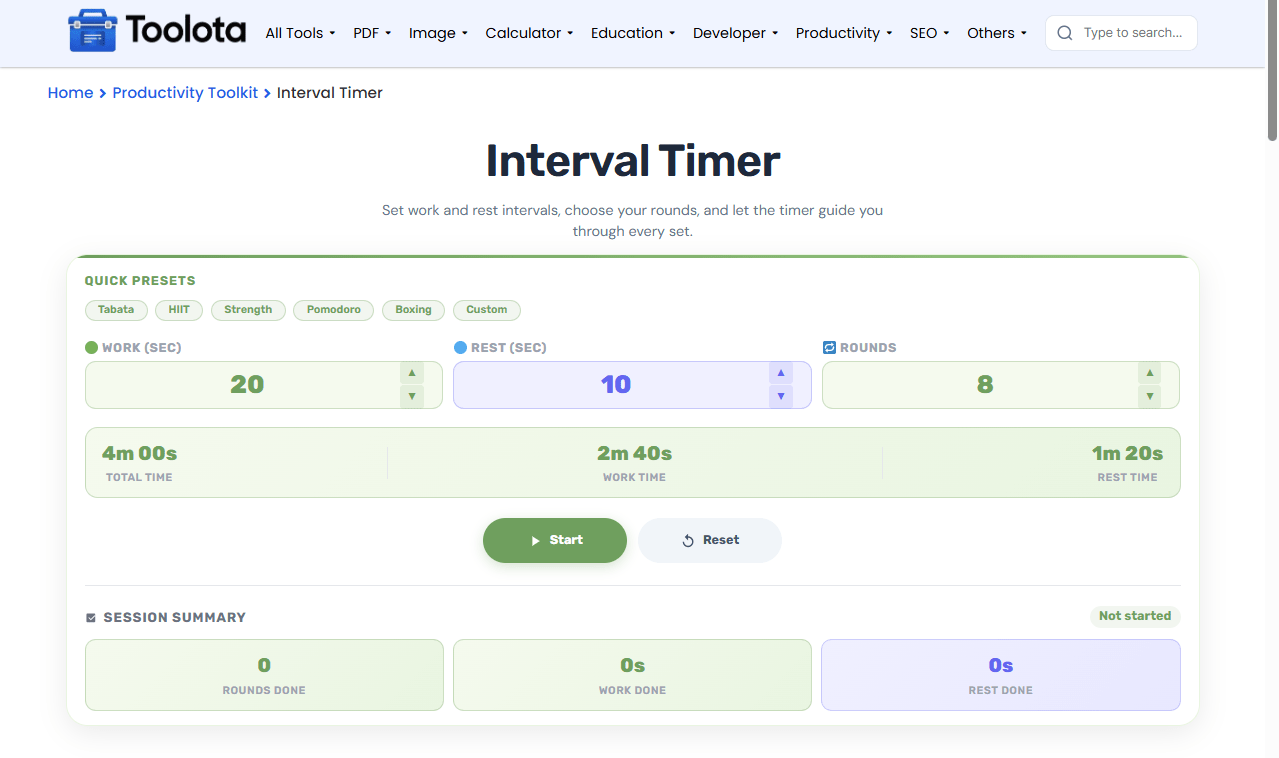Viewport: 1279px width, 758px height.
Task: Choose the Strength preset
Action: click(248, 310)
